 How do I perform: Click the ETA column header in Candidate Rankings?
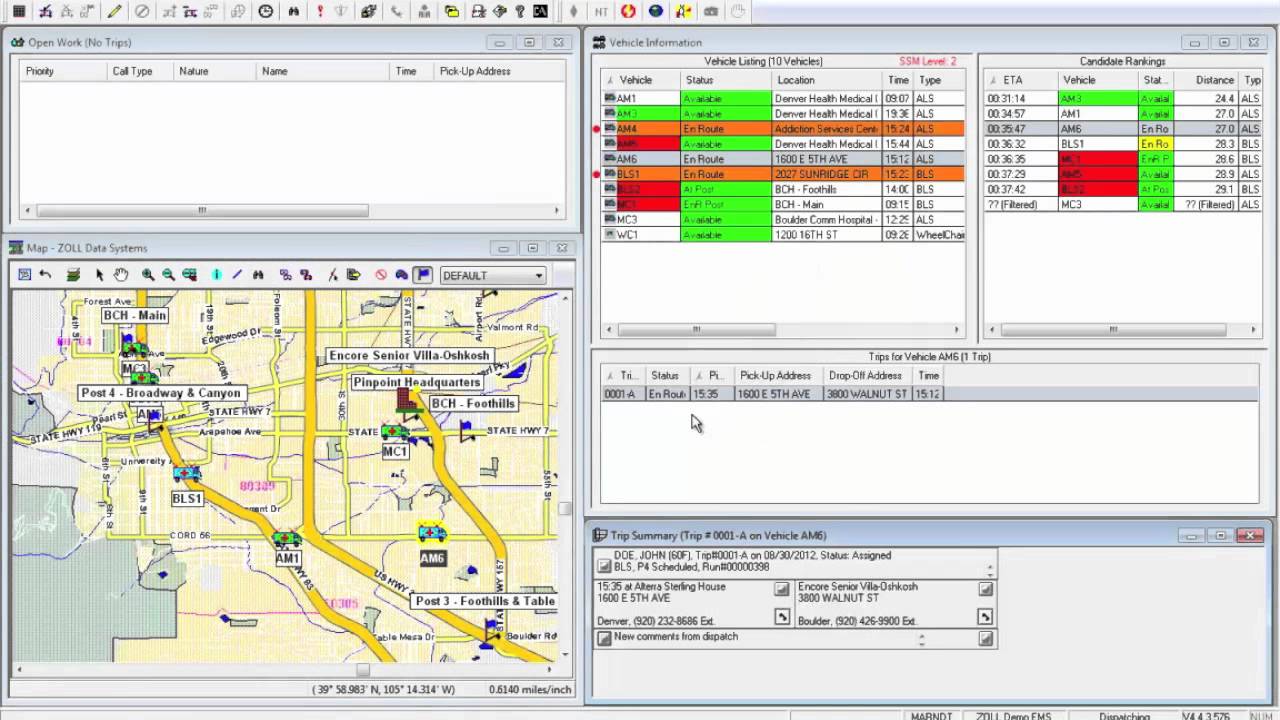1021,80
